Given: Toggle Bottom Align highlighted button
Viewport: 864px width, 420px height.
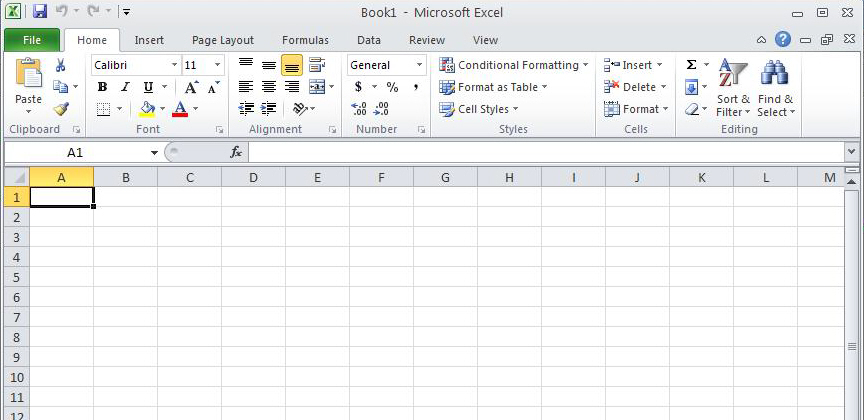Looking at the screenshot, I should [292, 65].
